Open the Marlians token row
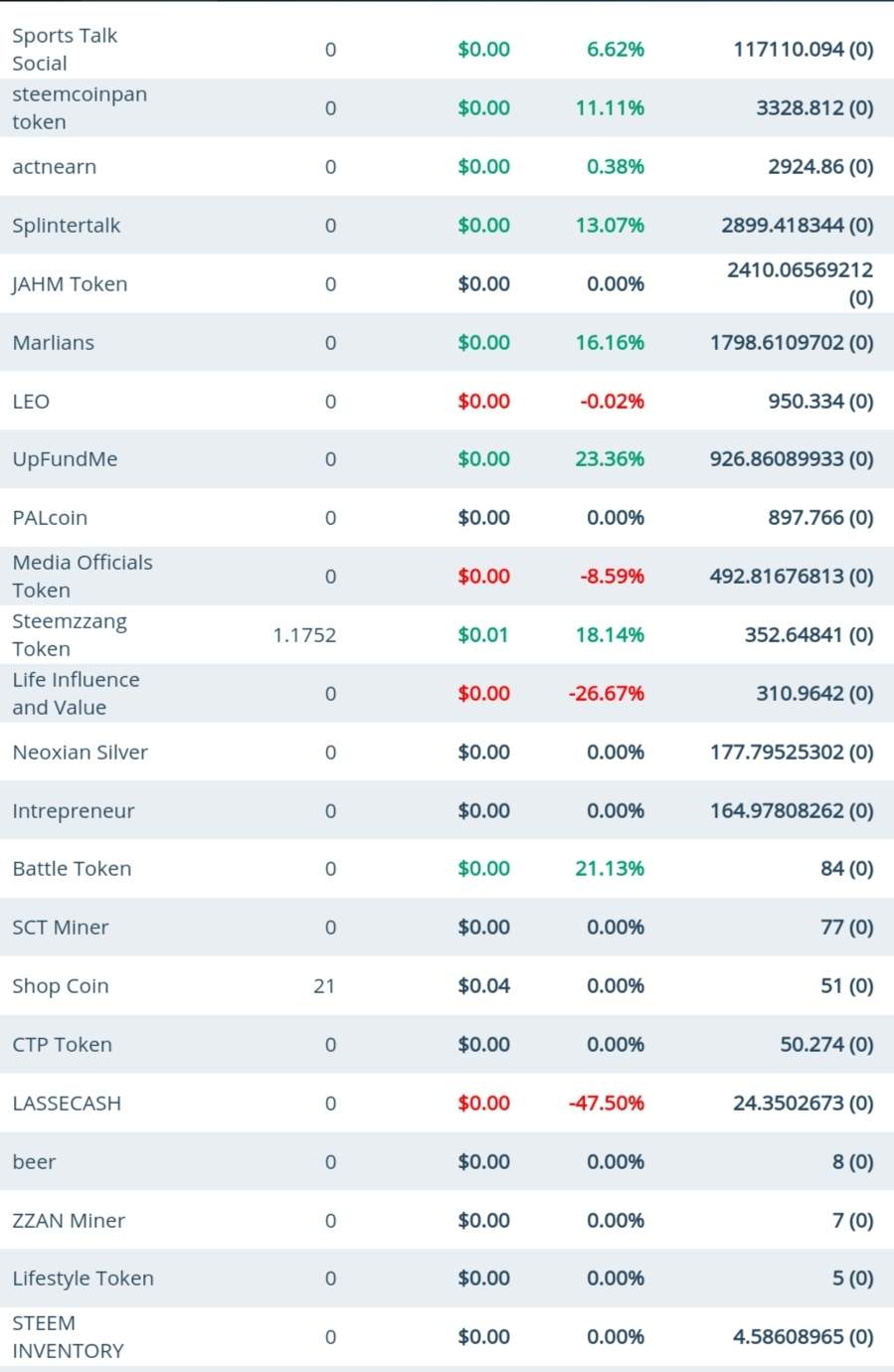 coord(447,342)
